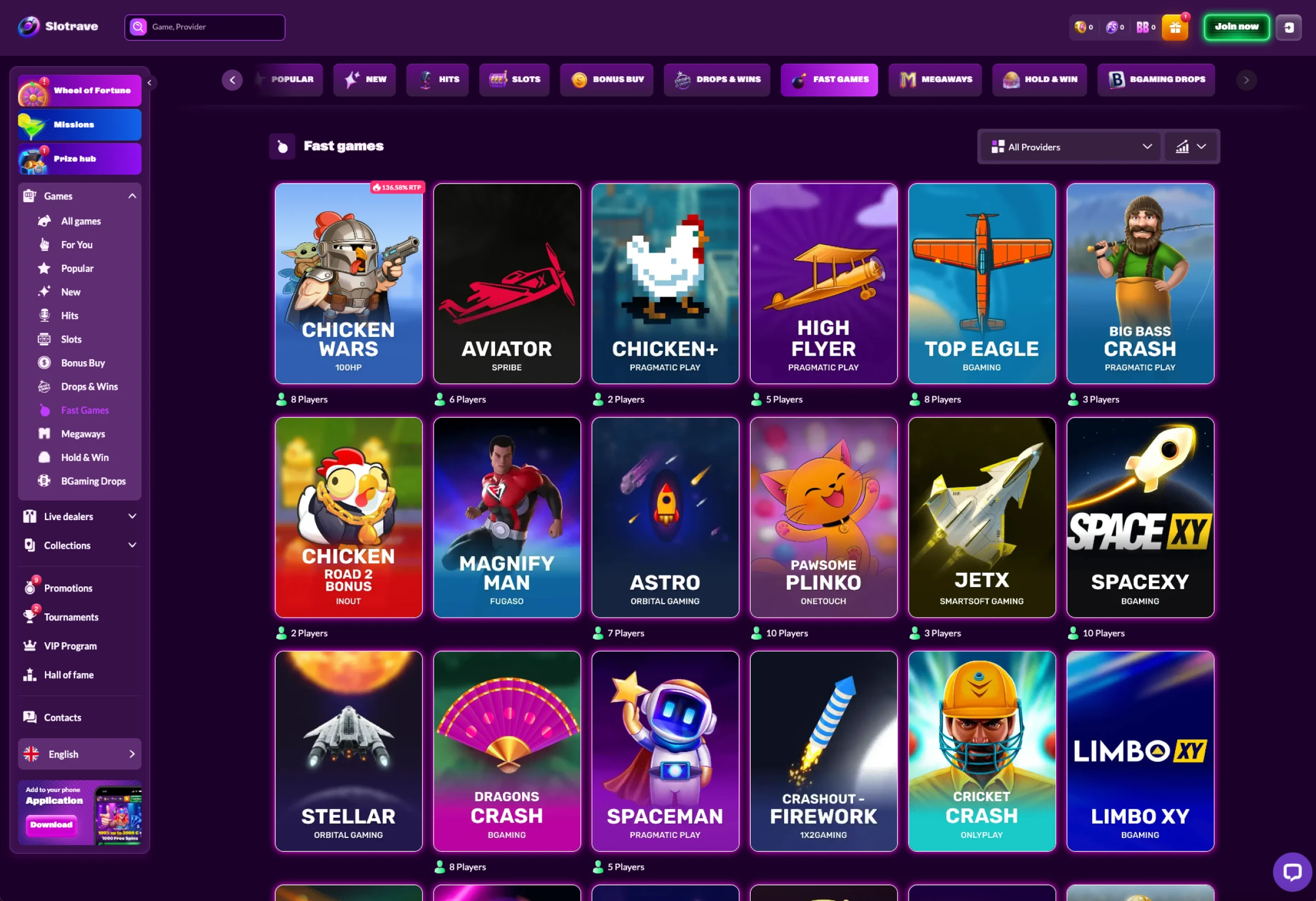The width and height of the screenshot is (1316, 901).
Task: Open the sort order dropdown
Action: [x=1191, y=146]
